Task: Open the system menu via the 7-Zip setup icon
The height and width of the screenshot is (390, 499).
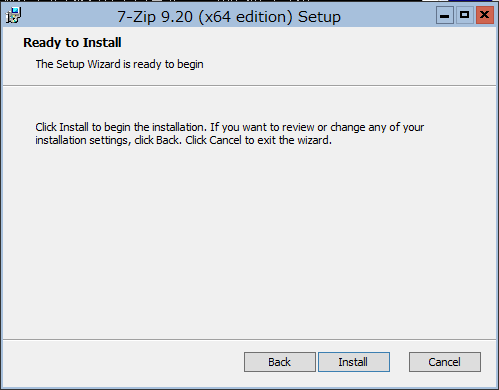Action: (14, 15)
